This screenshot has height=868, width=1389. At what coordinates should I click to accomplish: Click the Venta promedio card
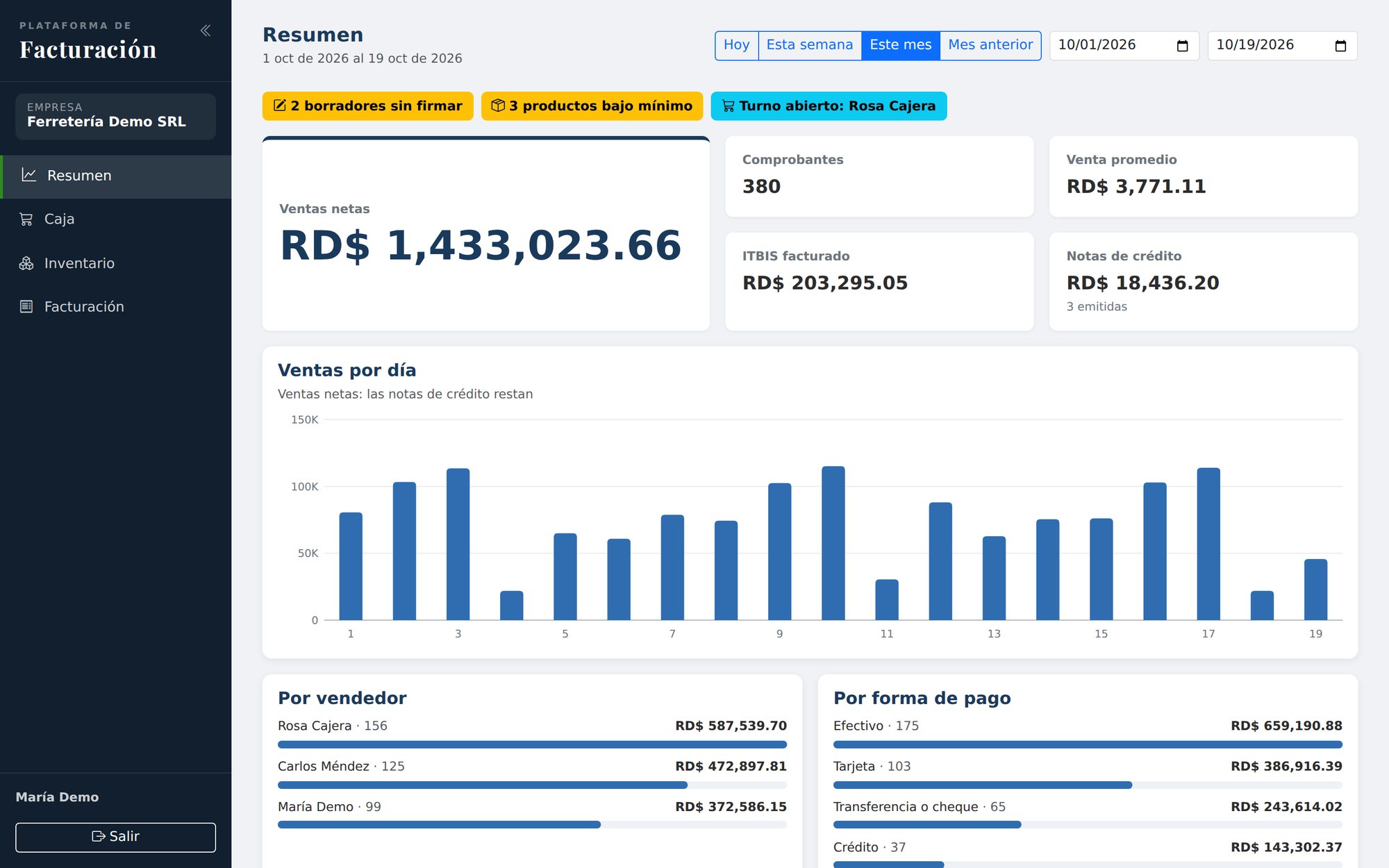1204,176
